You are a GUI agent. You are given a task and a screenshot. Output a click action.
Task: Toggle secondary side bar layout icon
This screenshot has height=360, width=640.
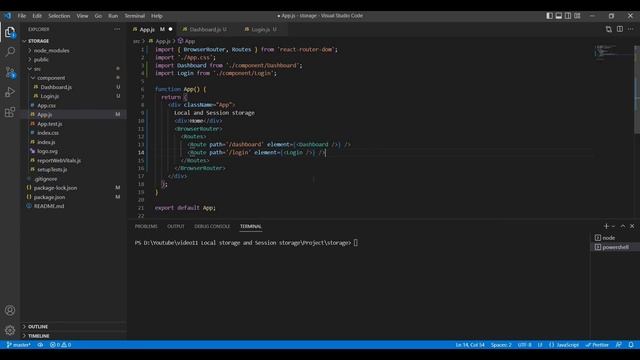[568, 16]
